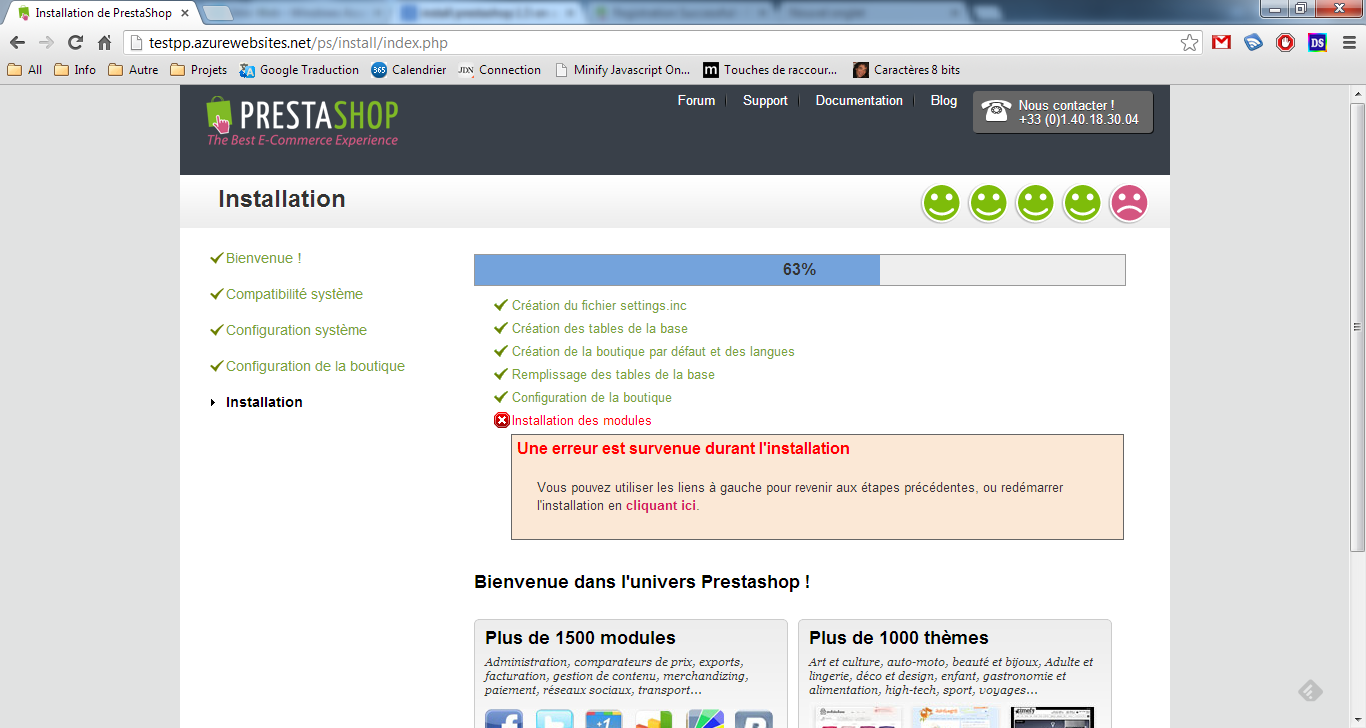Click the Plus de 1000 thèmes heading
1366x728 pixels.
pos(899,638)
